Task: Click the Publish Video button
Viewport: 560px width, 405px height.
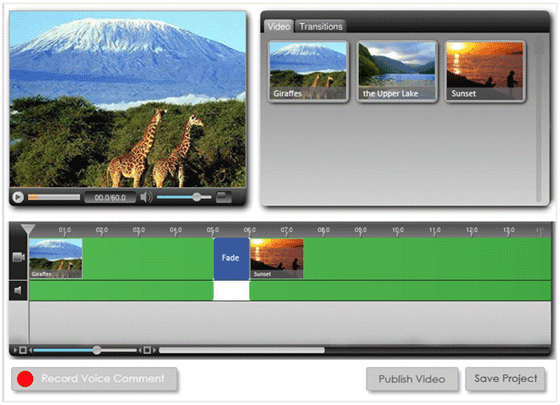Action: coord(412,379)
